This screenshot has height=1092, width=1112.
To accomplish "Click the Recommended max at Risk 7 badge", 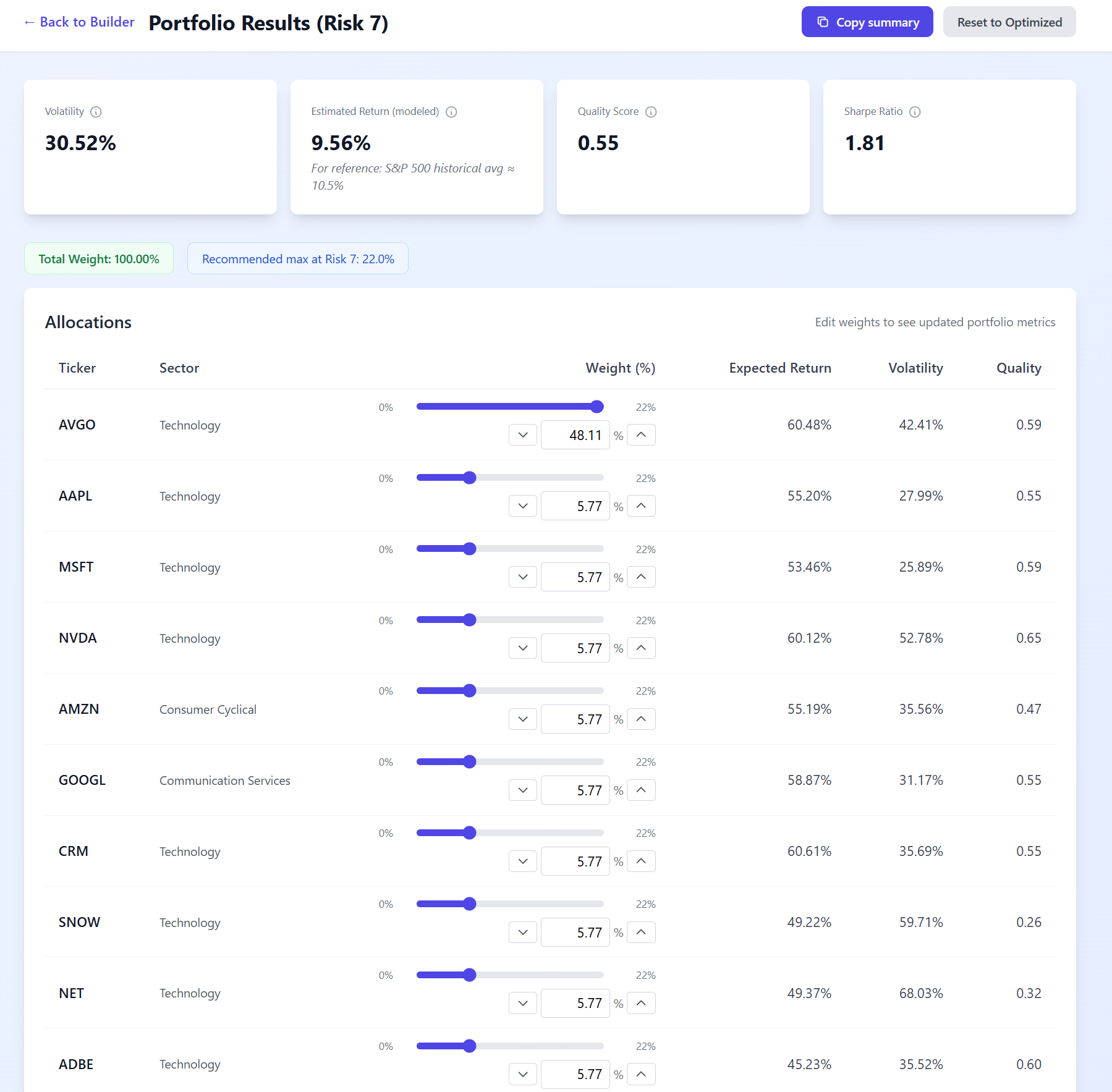I will (x=297, y=258).
